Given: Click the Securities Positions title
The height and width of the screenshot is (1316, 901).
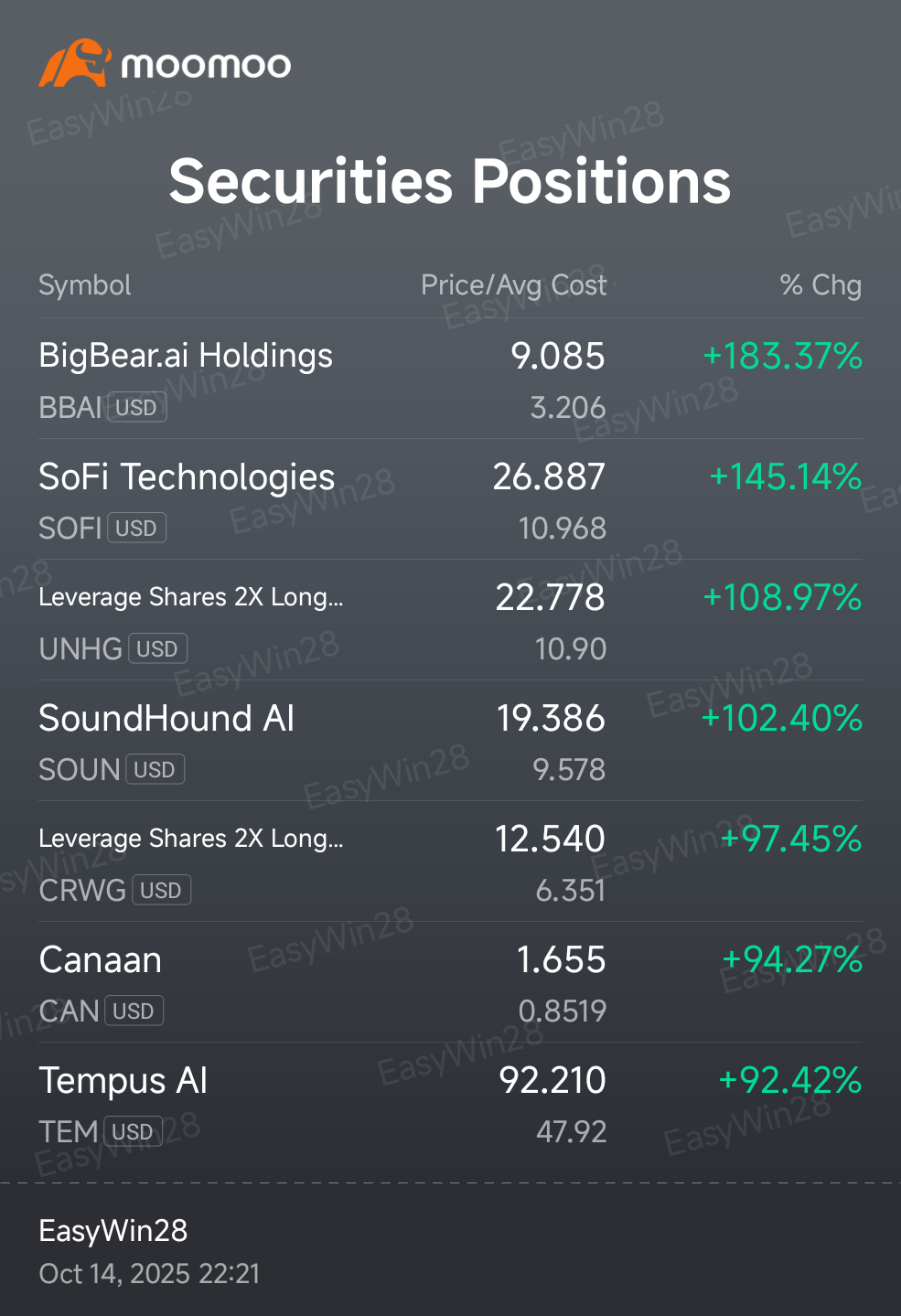Looking at the screenshot, I should pos(450,180).
